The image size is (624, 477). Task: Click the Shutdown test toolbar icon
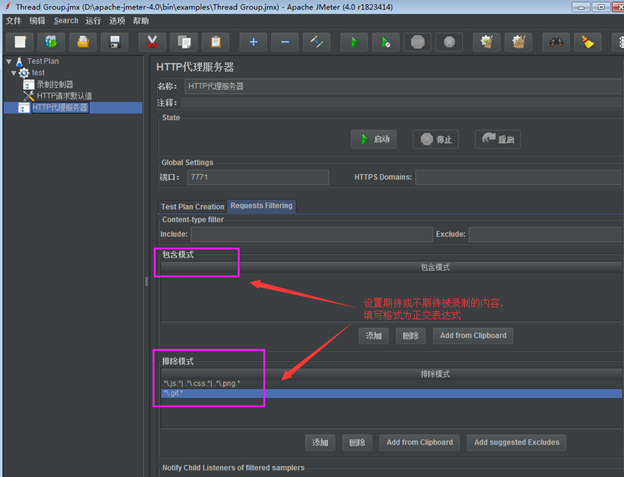(x=449, y=42)
